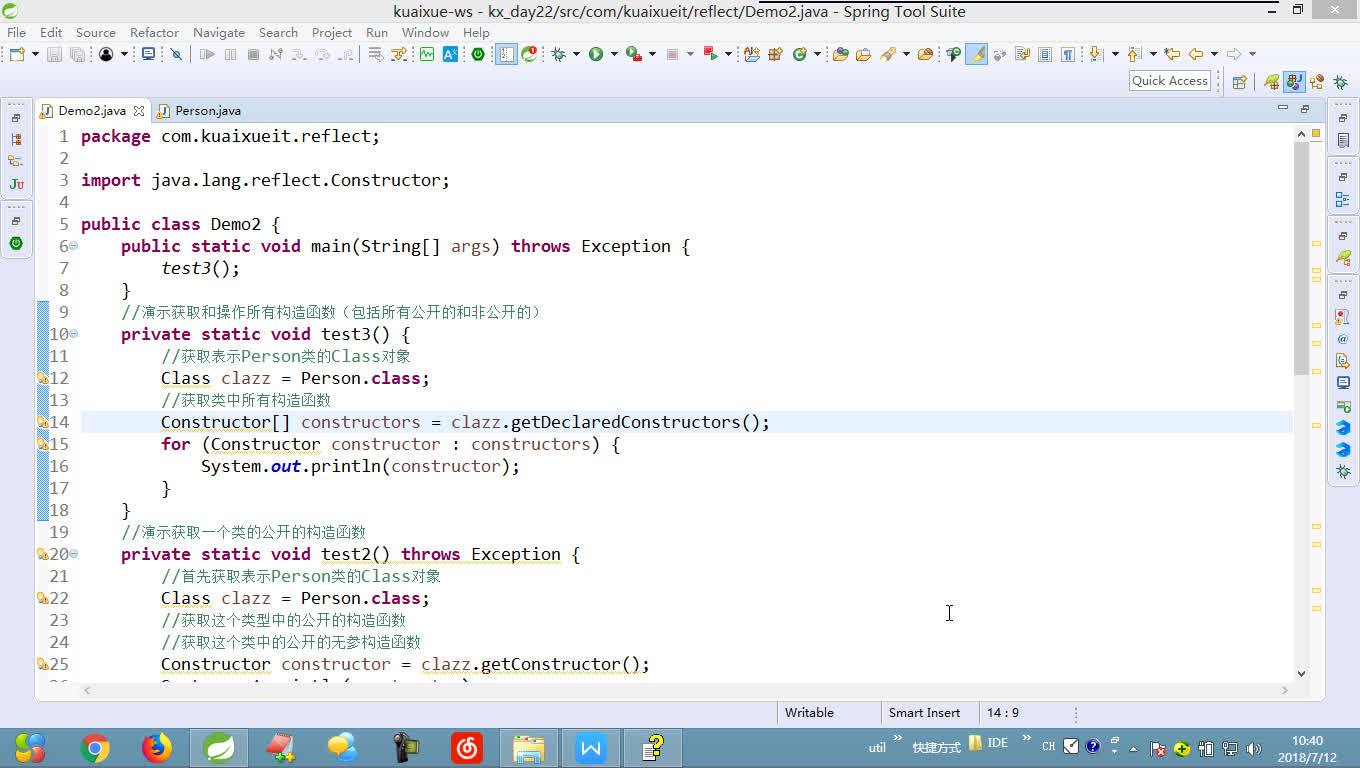The height and width of the screenshot is (768, 1360).
Task: Click the warning marker on line 25
Action: click(43, 664)
